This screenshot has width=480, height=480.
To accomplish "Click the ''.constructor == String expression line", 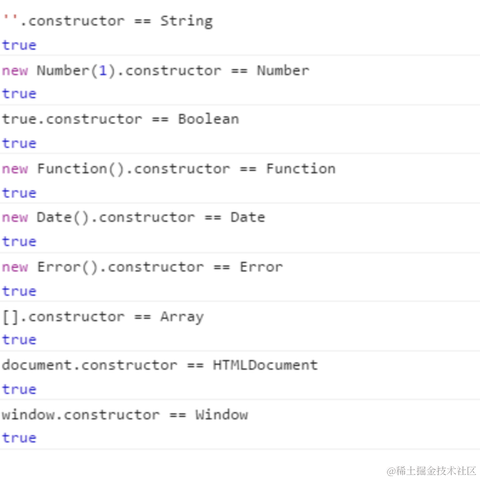I will (108, 21).
